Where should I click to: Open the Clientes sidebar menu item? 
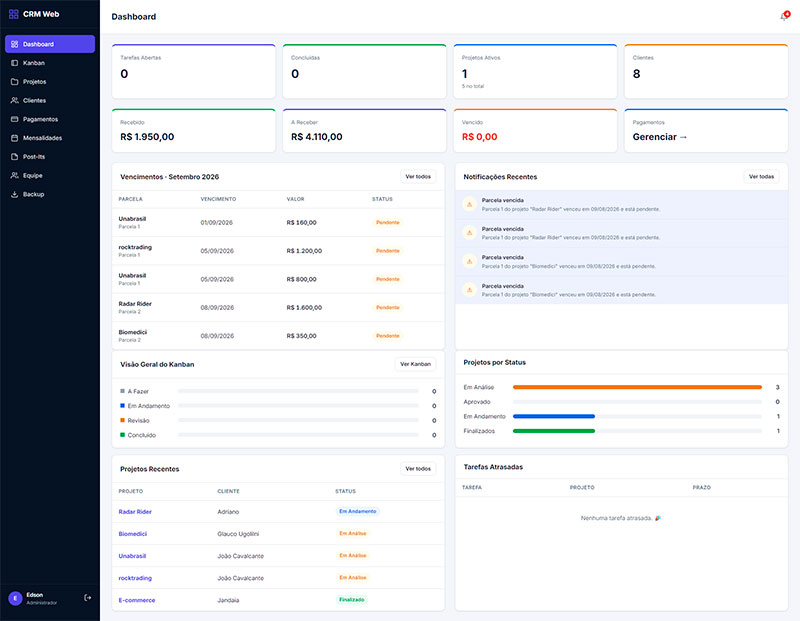click(50, 101)
